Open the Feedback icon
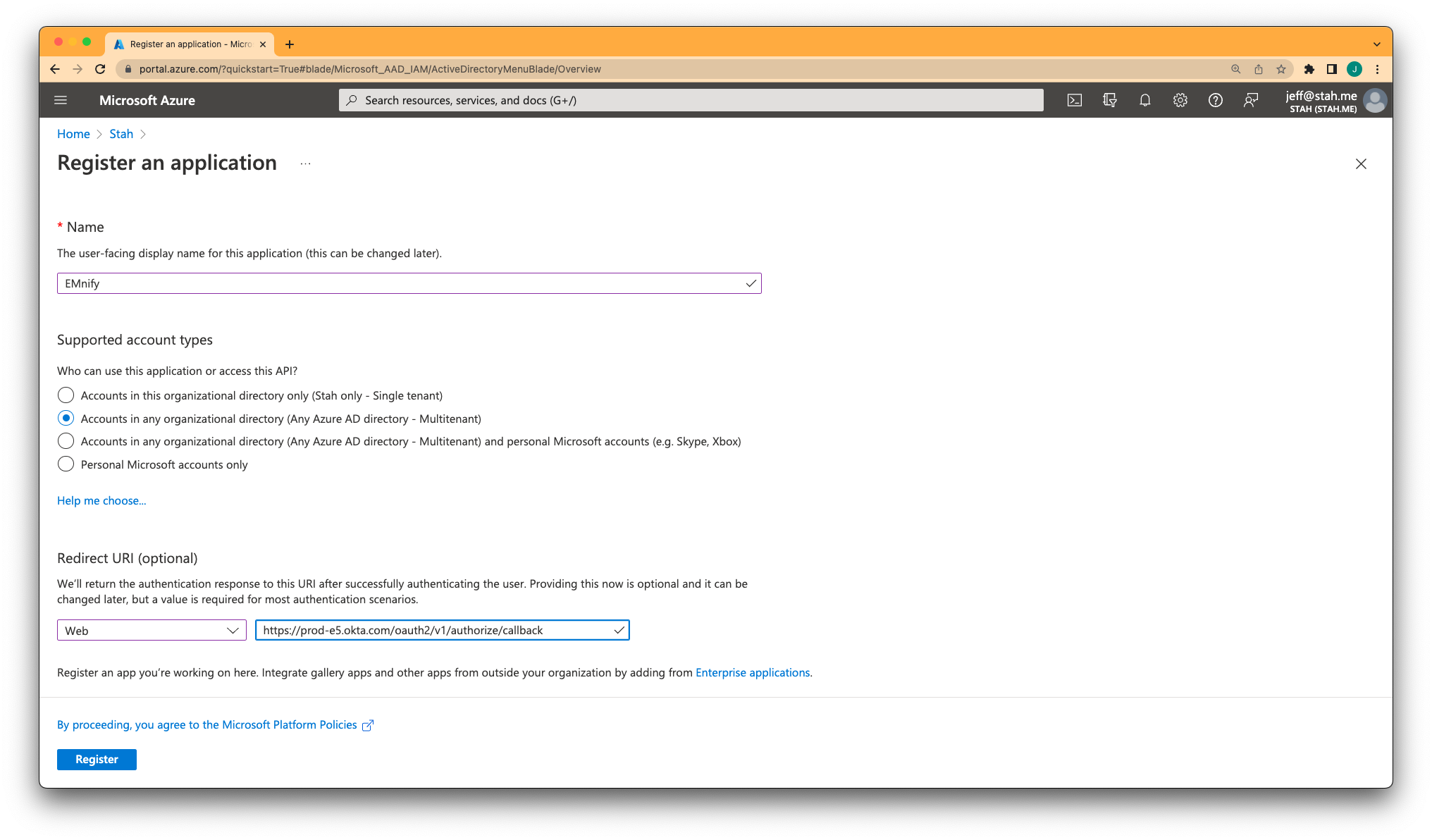The width and height of the screenshot is (1432, 840). [x=1251, y=100]
